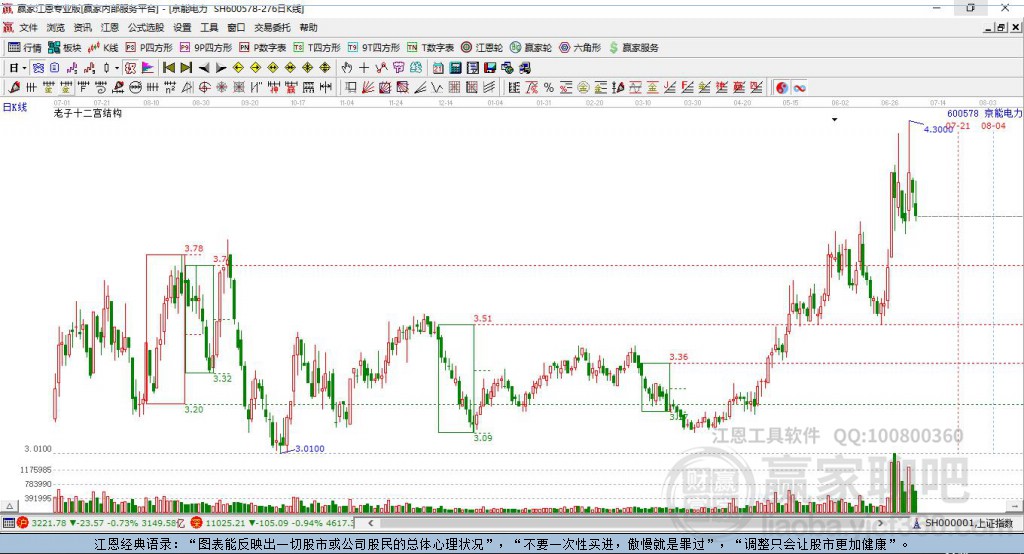
Task: Click the 3.51 price level label
Action: click(x=483, y=319)
